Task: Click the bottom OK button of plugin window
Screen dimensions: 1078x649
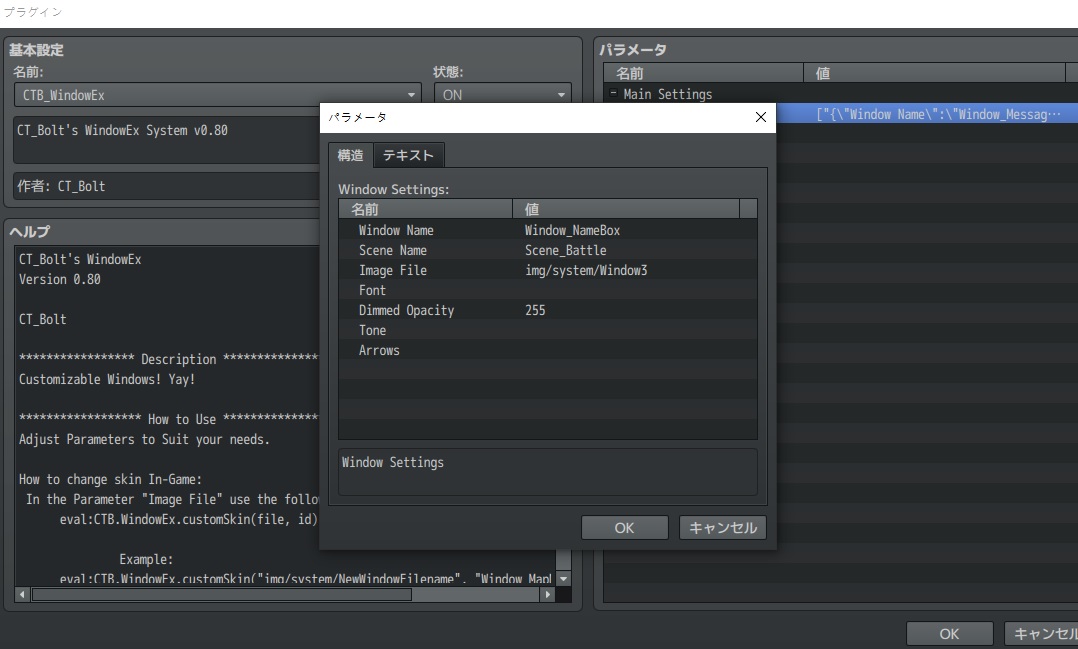Action: pos(949,633)
